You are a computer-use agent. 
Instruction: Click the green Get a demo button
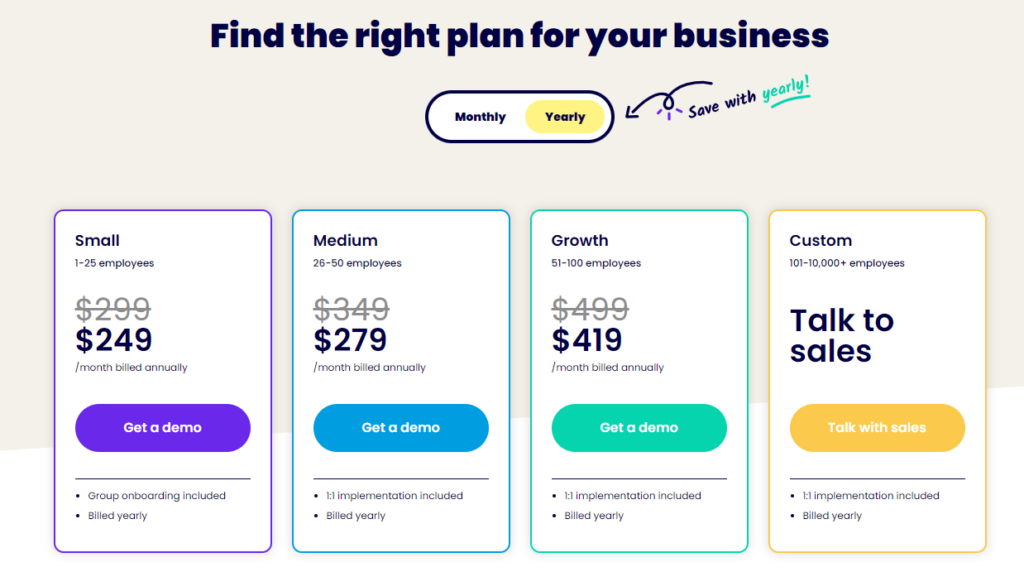639,428
